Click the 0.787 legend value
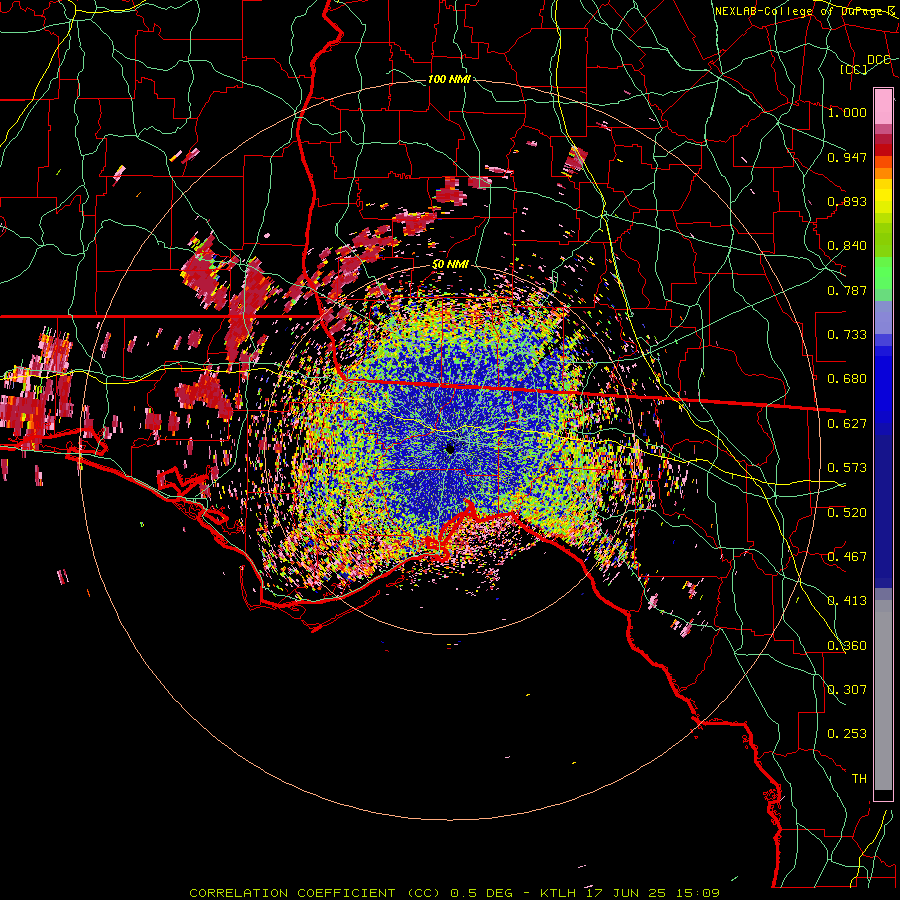The image size is (900, 900). click(847, 290)
